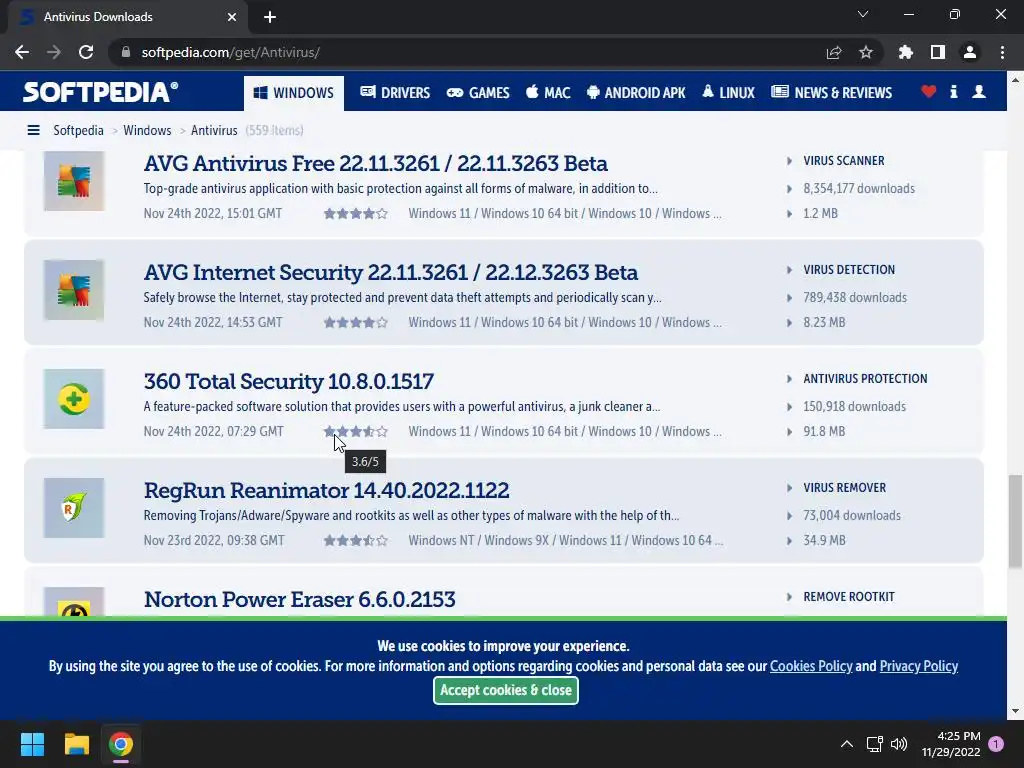Open notification badge in taskbar
This screenshot has width=1024, height=768.
point(996,744)
